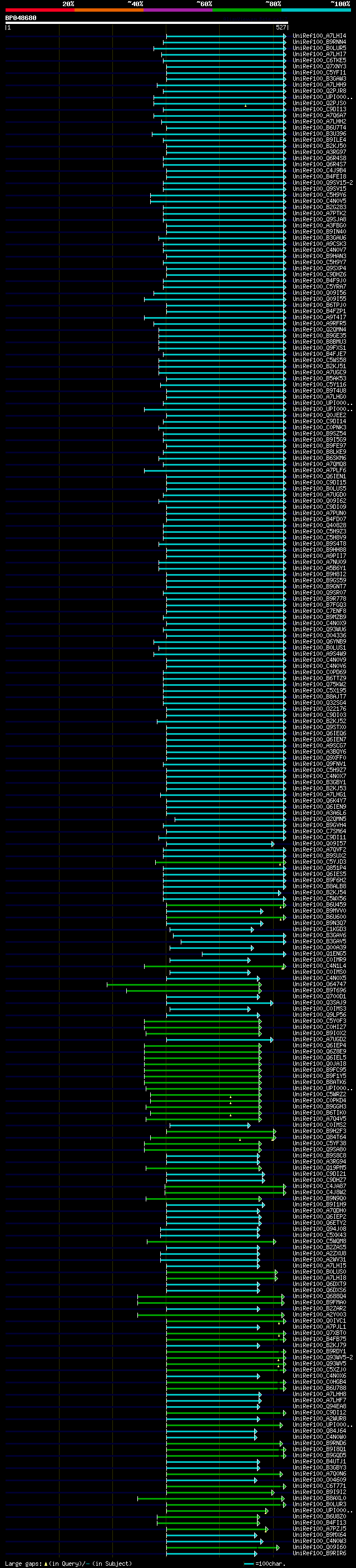Click the UniRef100_Q3SAJ9 label
This screenshot has height=1568, width=356.
coord(319,1002)
